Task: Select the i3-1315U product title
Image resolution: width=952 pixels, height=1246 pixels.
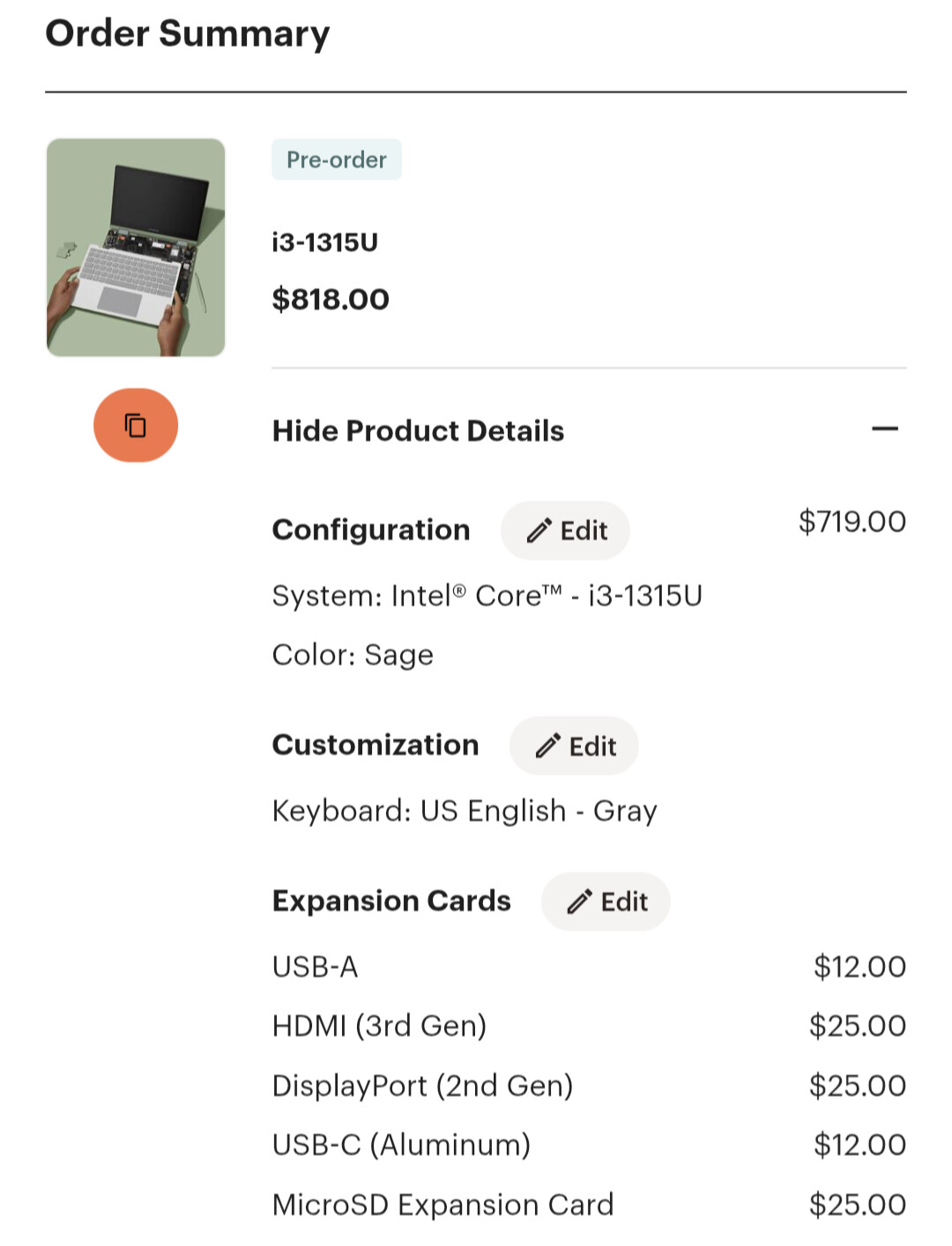Action: tap(325, 242)
